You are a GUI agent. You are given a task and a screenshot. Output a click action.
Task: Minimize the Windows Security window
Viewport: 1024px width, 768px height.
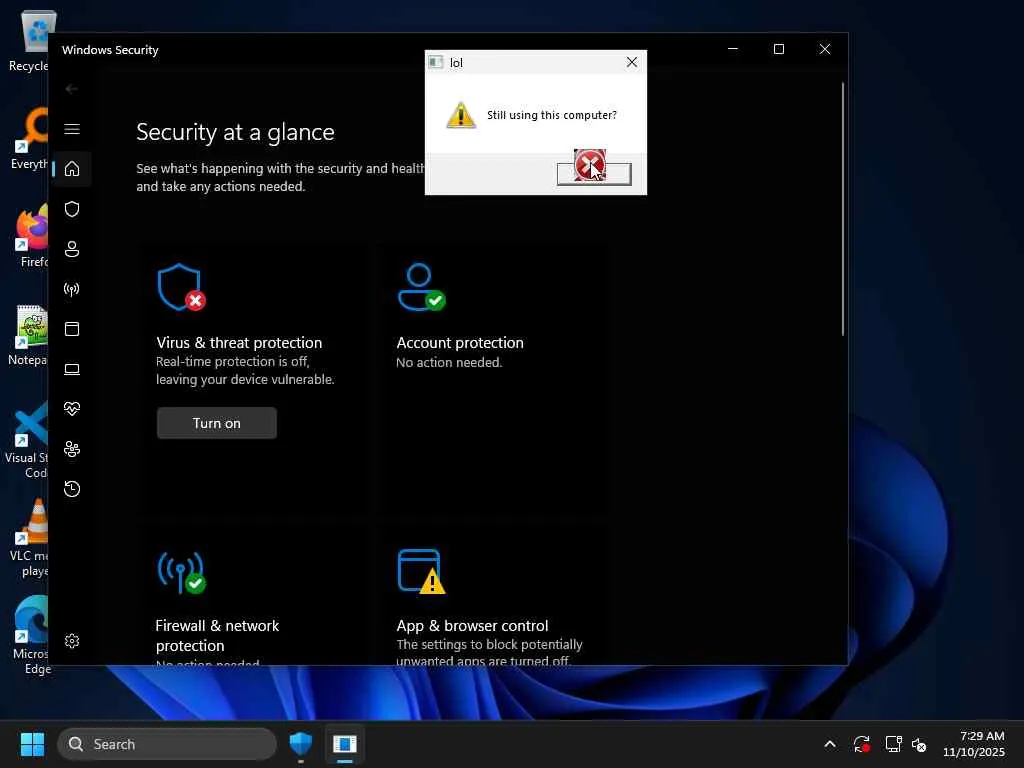[733, 49]
